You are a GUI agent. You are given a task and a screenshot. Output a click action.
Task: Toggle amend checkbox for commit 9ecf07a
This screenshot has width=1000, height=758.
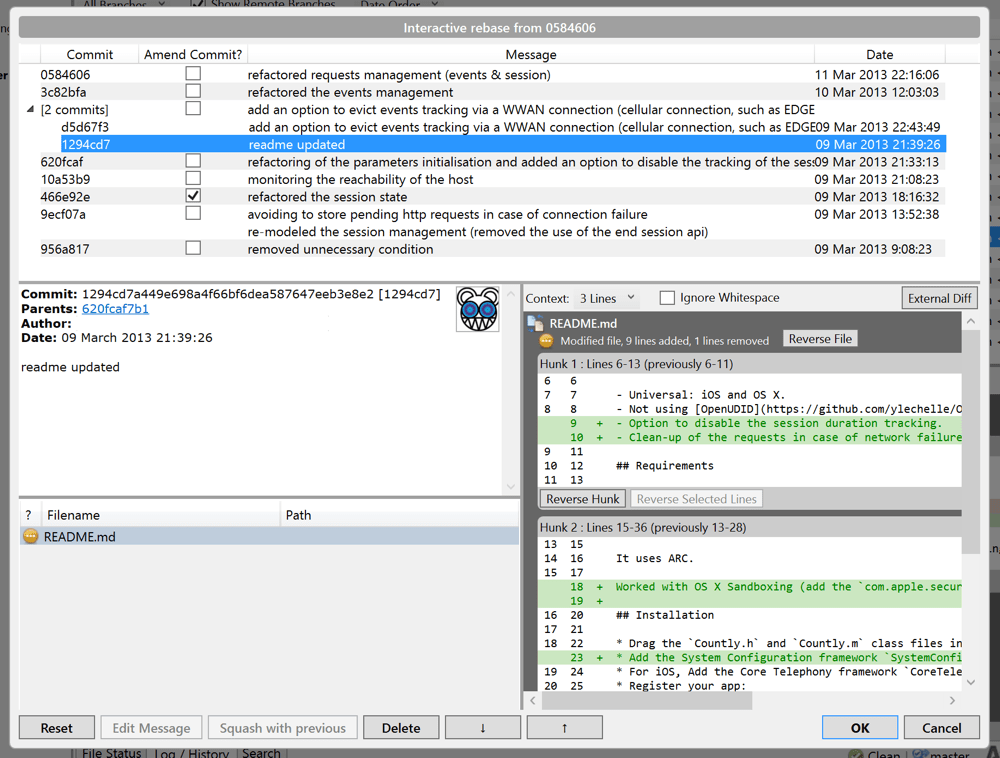193,213
